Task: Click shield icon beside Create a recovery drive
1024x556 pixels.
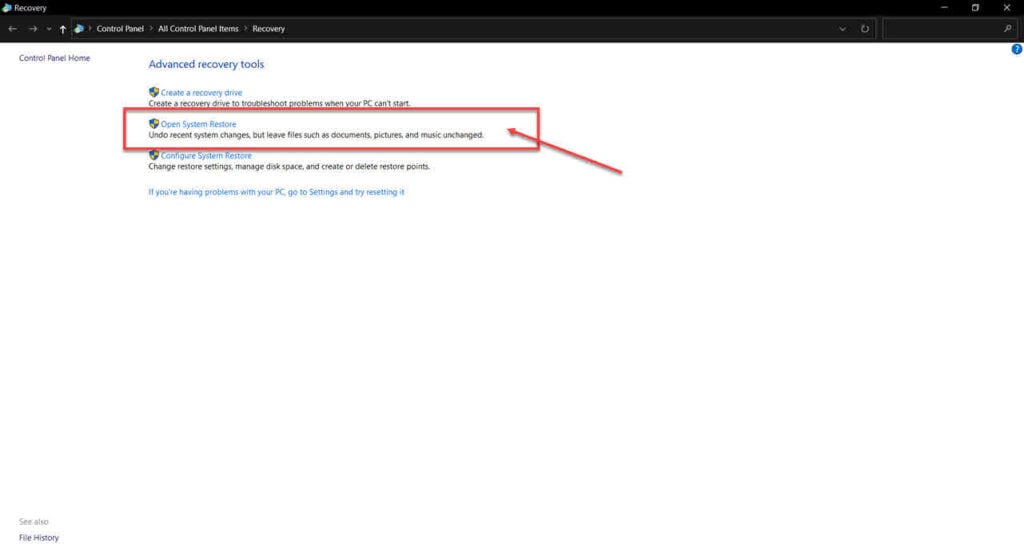Action: (153, 92)
